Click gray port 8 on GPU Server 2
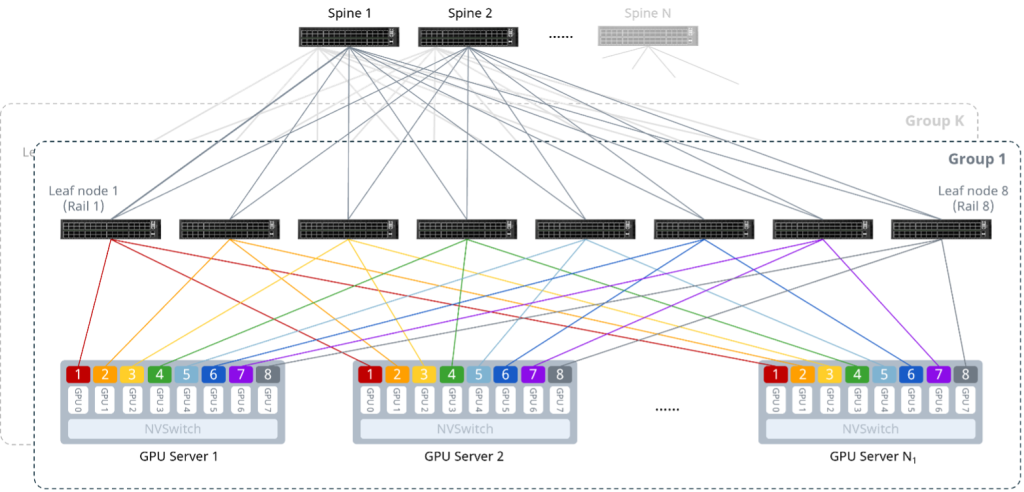 [560, 374]
